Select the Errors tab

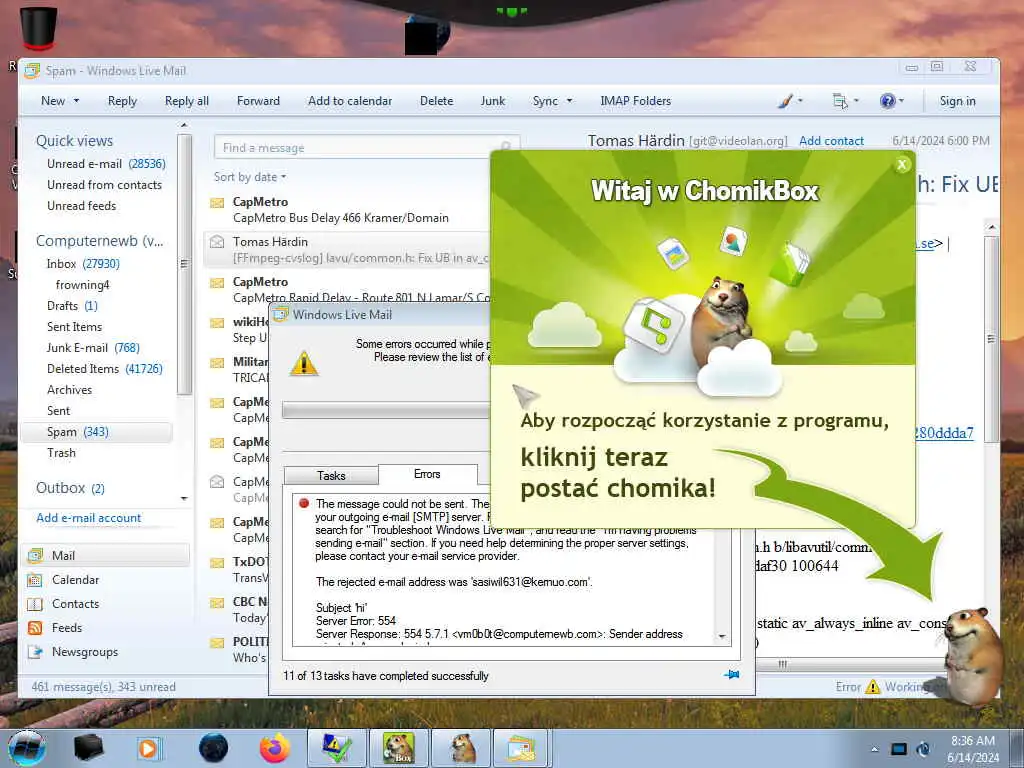coord(427,474)
